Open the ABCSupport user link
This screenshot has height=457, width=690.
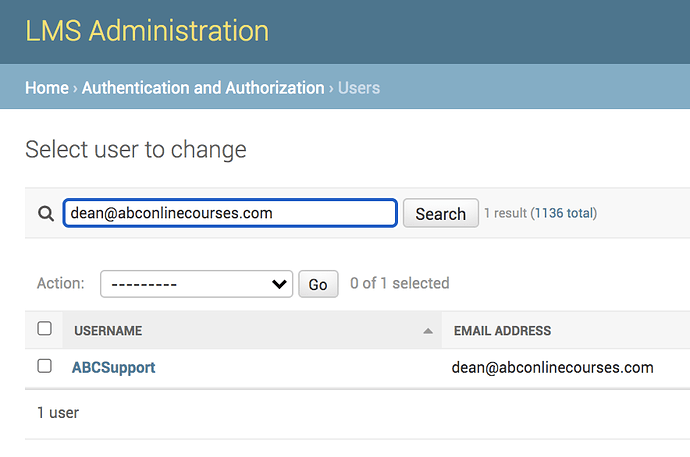point(113,367)
